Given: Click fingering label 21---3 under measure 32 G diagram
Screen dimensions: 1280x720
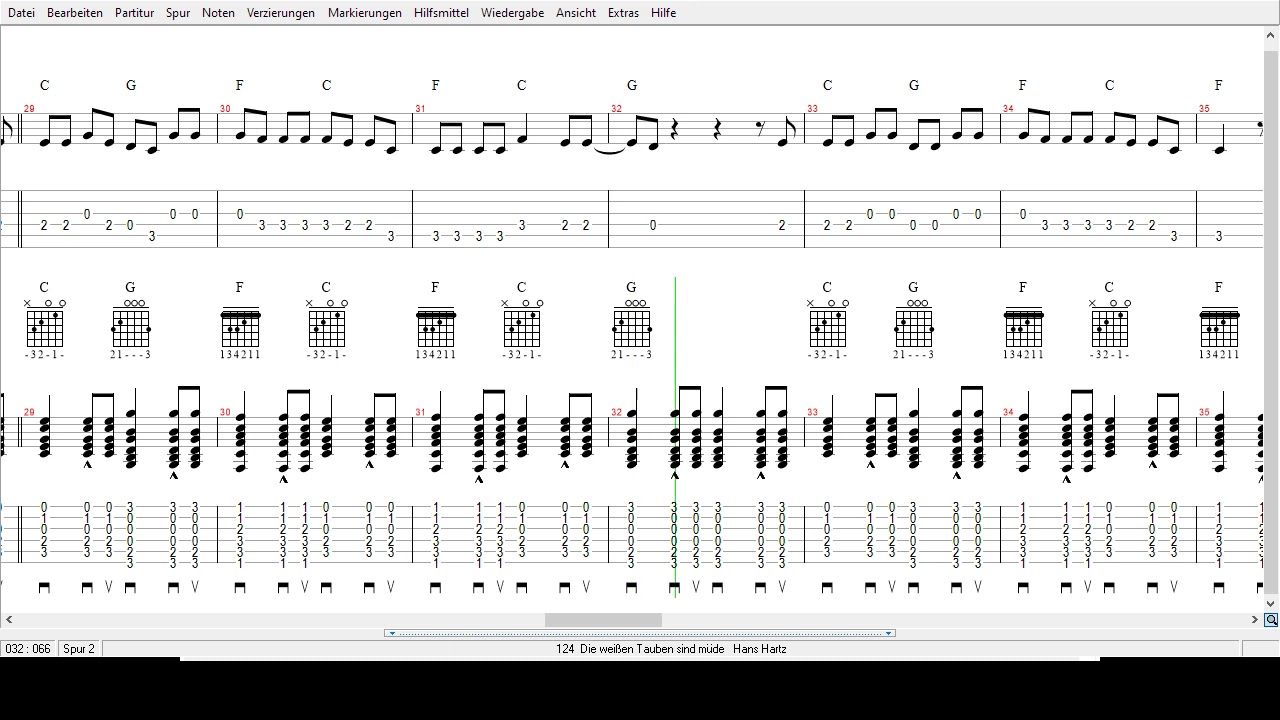Looking at the screenshot, I should [632, 355].
